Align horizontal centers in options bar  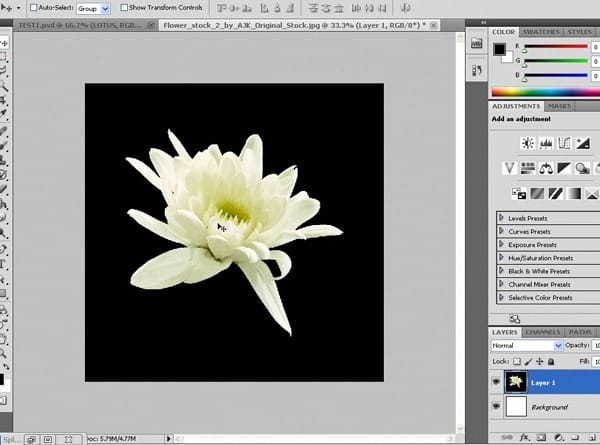click(x=277, y=8)
